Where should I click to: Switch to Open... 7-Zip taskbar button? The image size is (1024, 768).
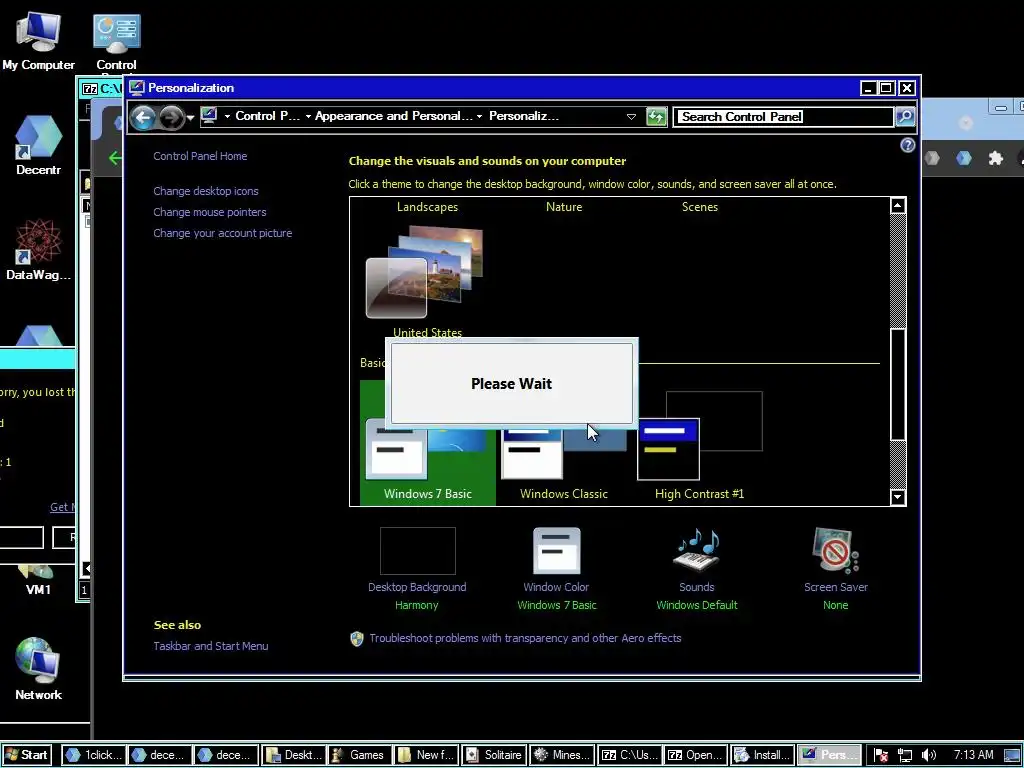click(696, 755)
